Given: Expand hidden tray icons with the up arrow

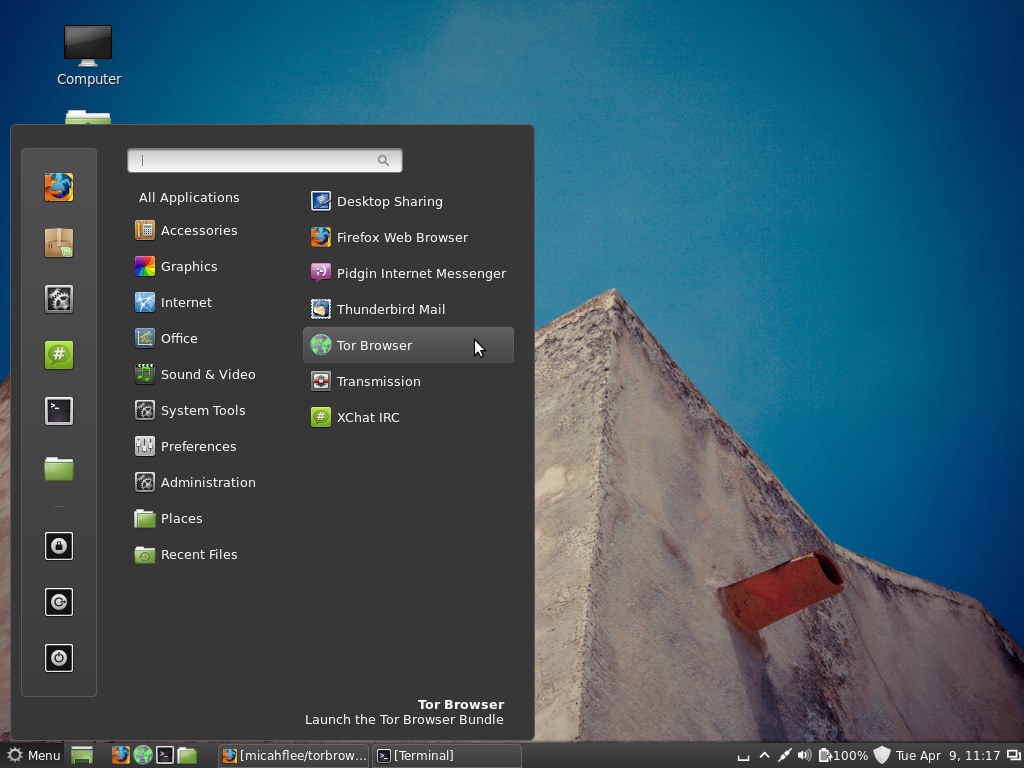Looking at the screenshot, I should point(764,755).
